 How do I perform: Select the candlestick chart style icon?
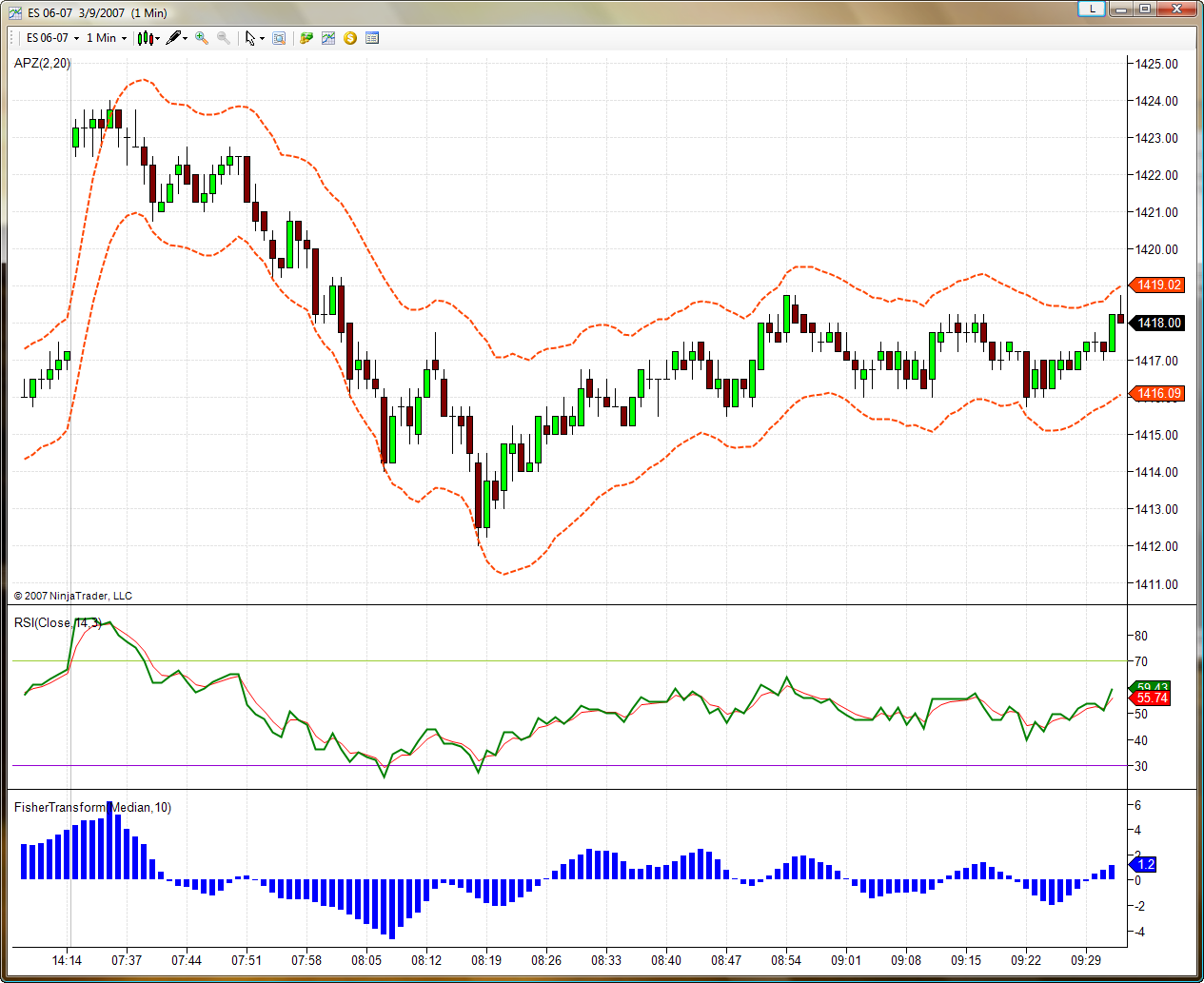click(x=146, y=38)
